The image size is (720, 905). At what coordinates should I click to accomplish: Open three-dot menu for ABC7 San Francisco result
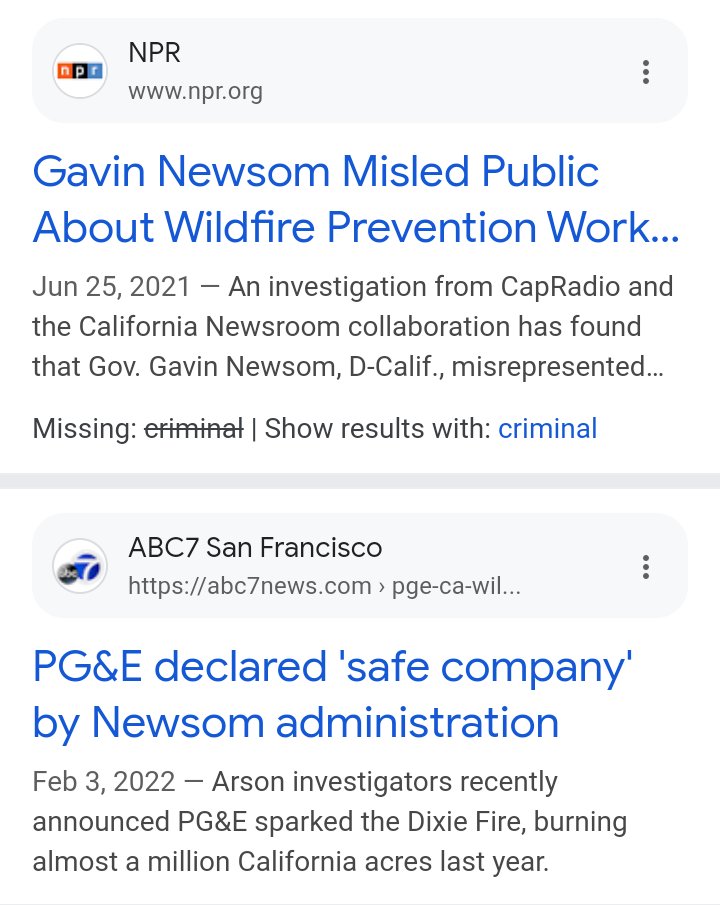[646, 567]
